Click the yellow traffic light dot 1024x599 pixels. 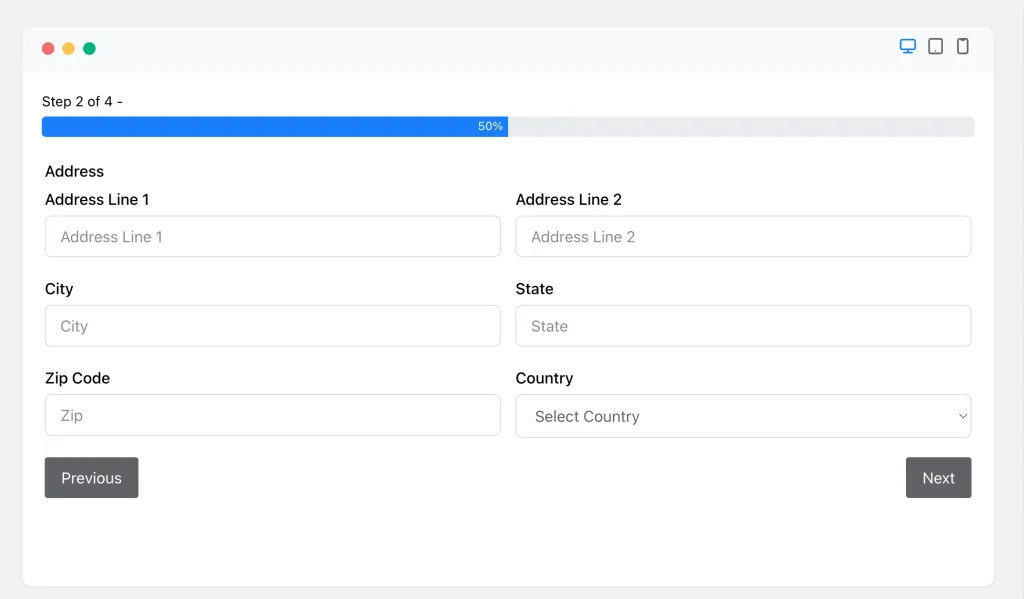[68, 47]
